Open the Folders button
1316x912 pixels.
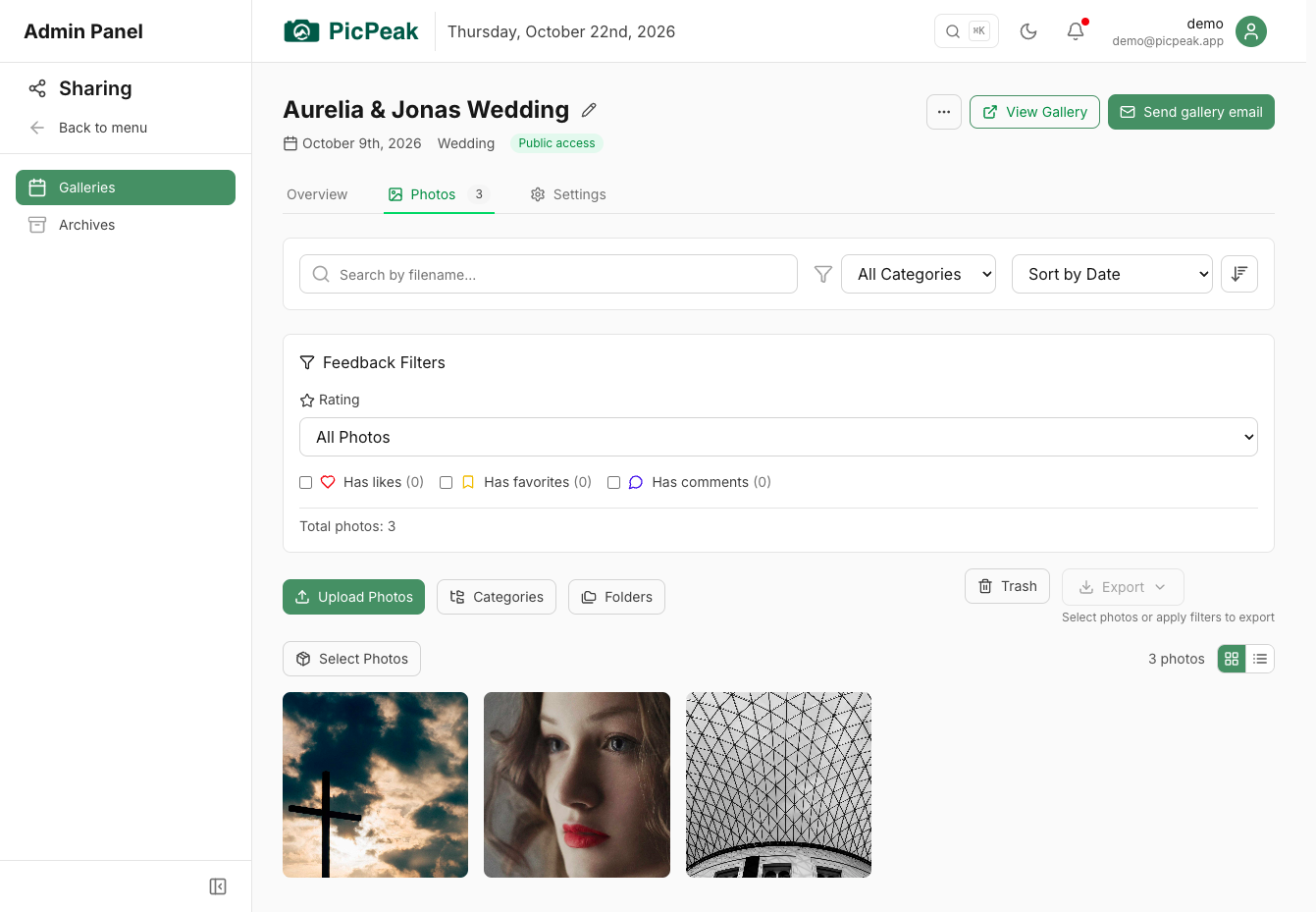616,597
